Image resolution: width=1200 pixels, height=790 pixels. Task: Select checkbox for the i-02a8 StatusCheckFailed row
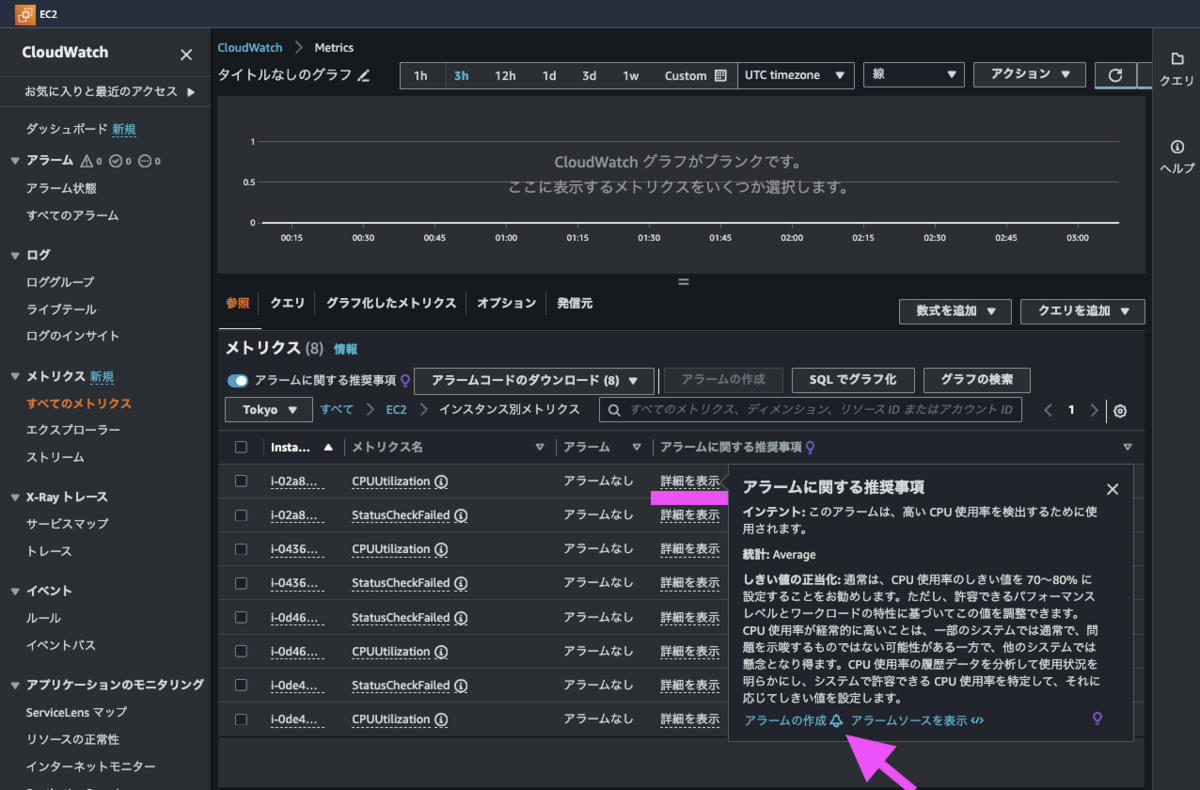(240, 515)
